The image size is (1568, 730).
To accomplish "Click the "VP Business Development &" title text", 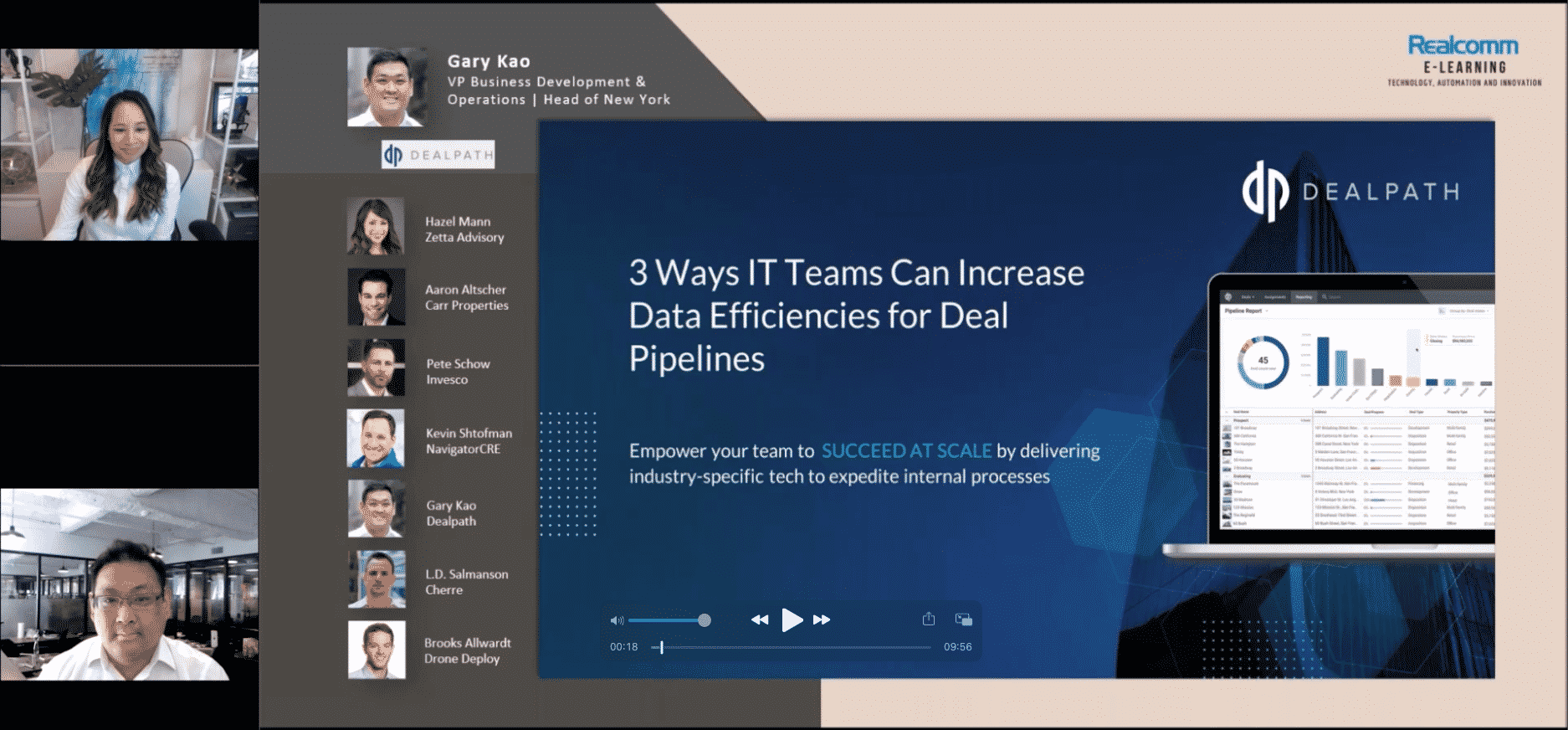I will tap(546, 82).
